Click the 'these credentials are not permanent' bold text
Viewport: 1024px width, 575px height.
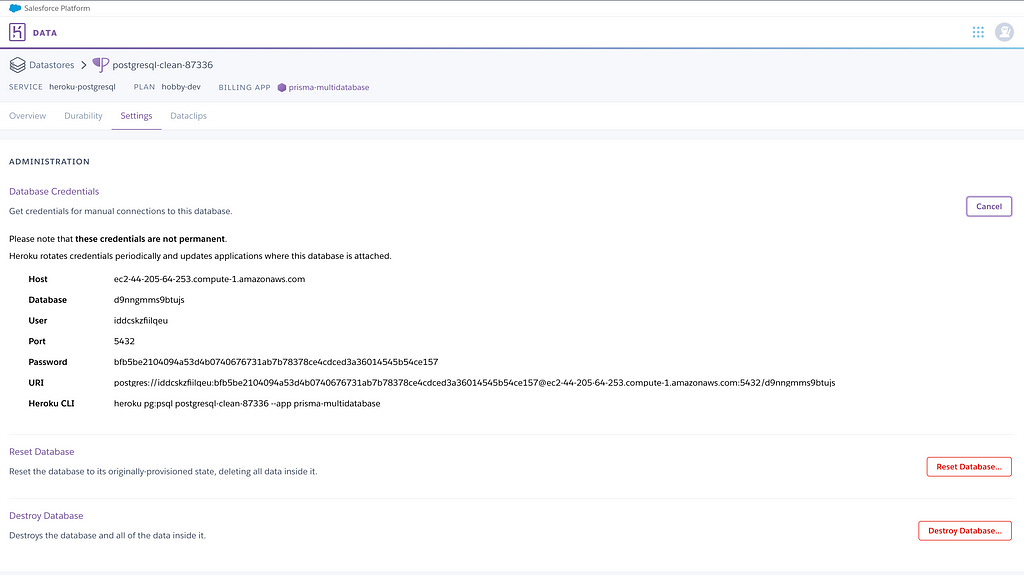coord(150,239)
